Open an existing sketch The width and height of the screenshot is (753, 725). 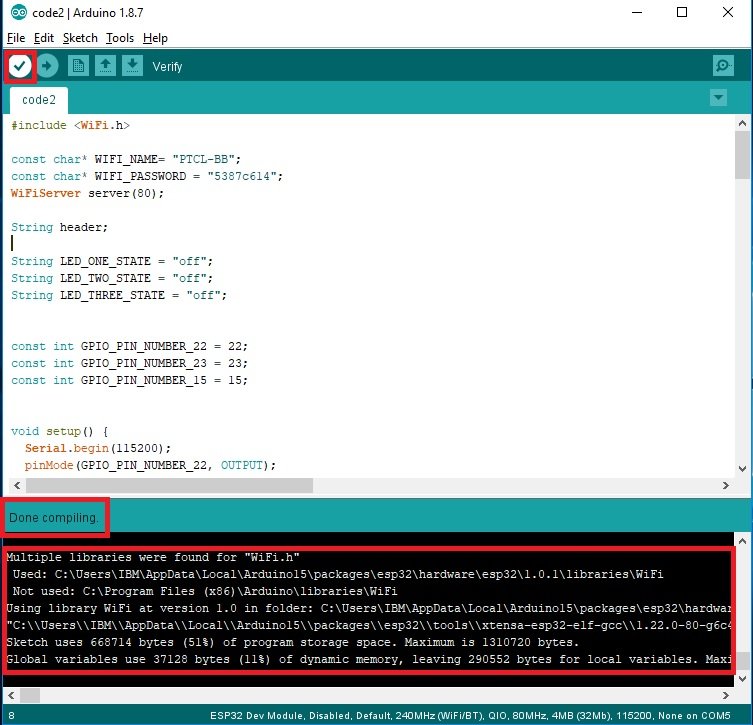point(105,66)
